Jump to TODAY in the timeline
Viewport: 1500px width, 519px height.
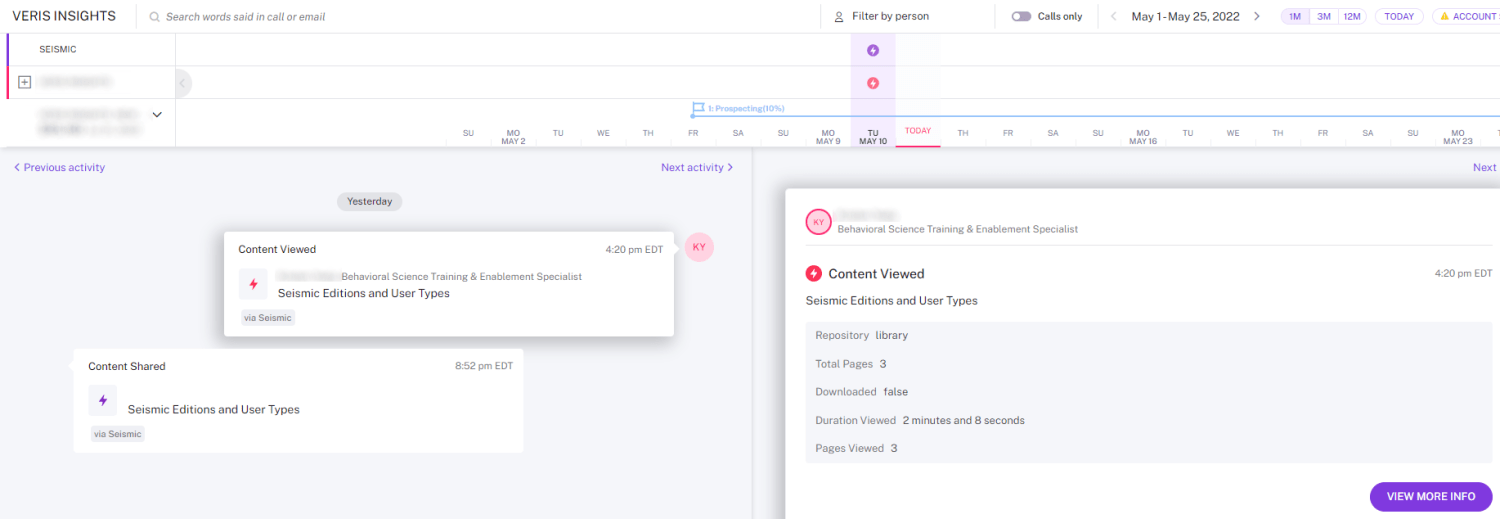(1399, 17)
